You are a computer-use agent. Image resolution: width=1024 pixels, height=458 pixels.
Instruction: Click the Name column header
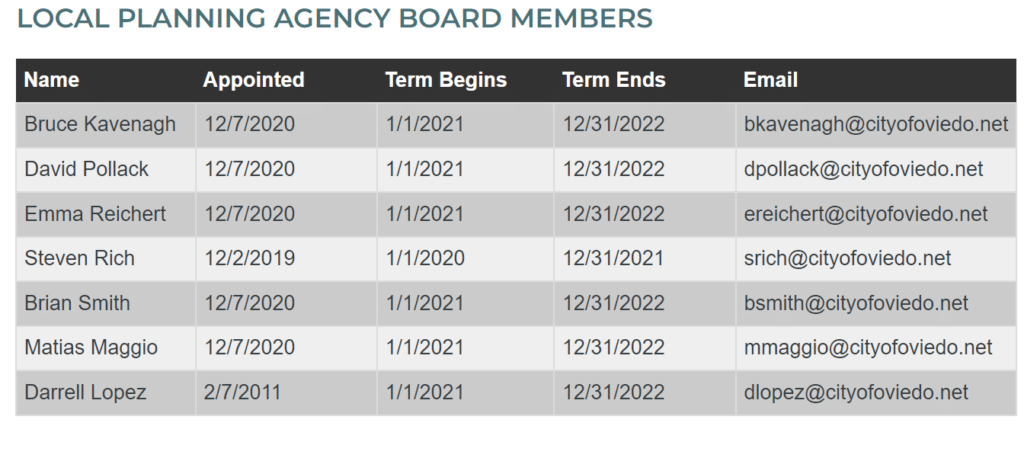pos(52,80)
